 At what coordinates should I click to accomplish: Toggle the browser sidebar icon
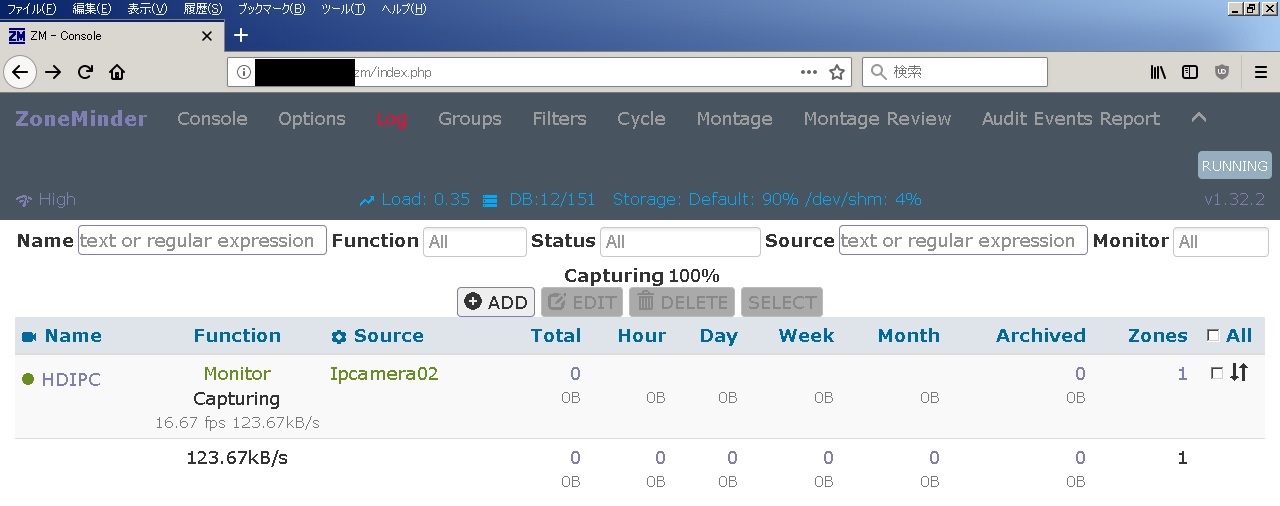coord(1190,72)
